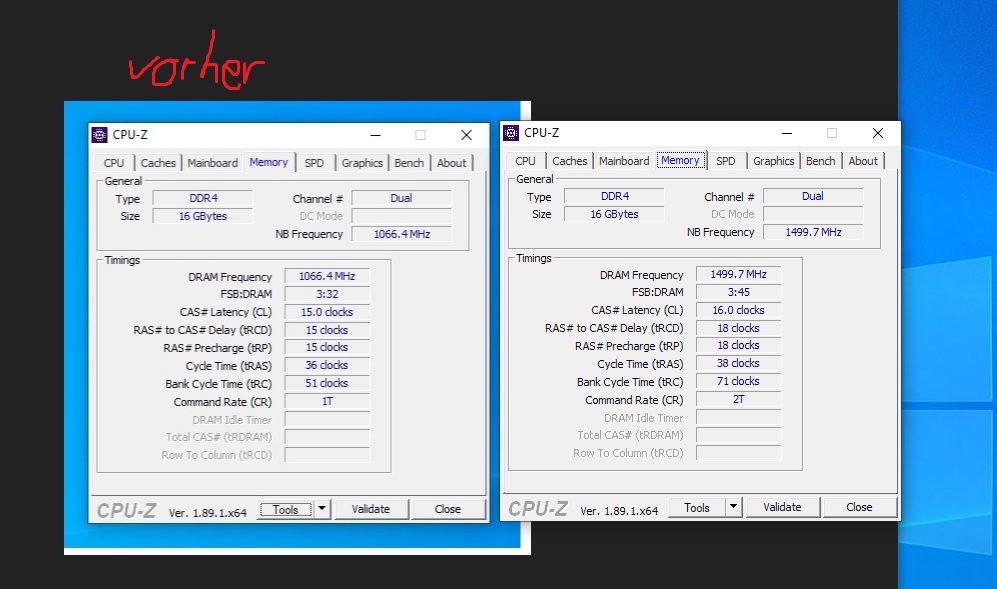This screenshot has height=589, width=997.
Task: Switch to Mainboard tab in left CPU-Z window
Action: click(x=212, y=163)
